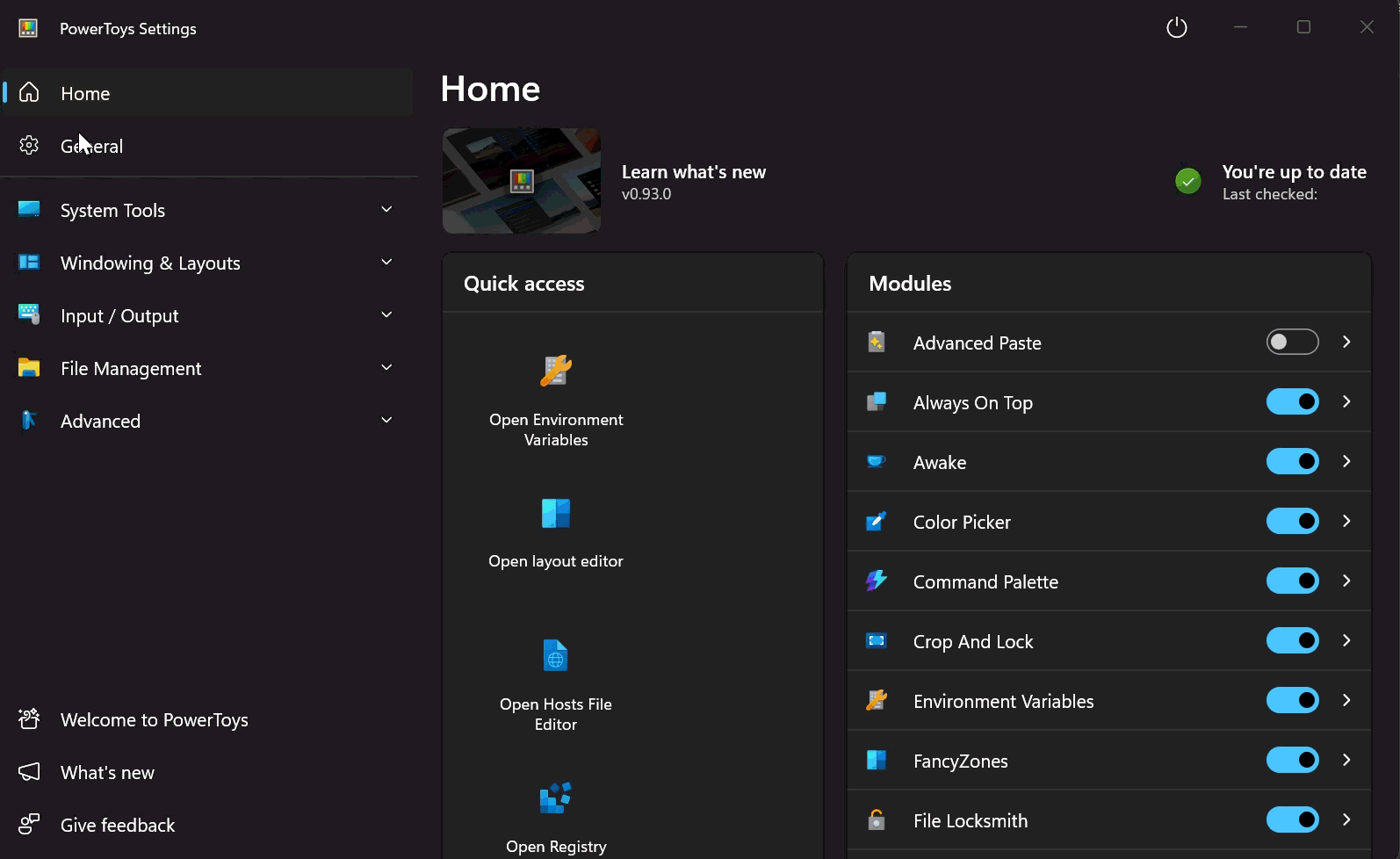Turn off the Environment Variables toggle
Screen dimensions: 1400x859
pyautogui.click(x=1293, y=700)
